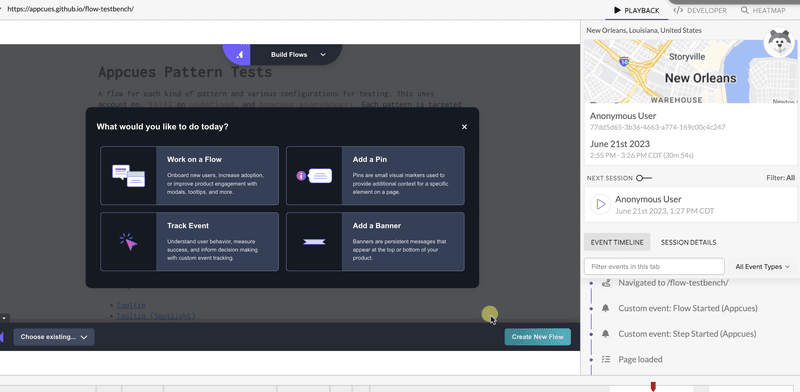800x392 pixels.
Task: Switch to the Session Details tab
Action: [x=688, y=242]
